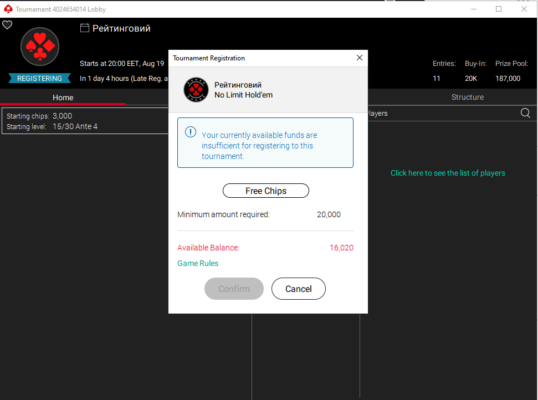
Task: Click the greyed-out Confirm button
Action: click(234, 289)
